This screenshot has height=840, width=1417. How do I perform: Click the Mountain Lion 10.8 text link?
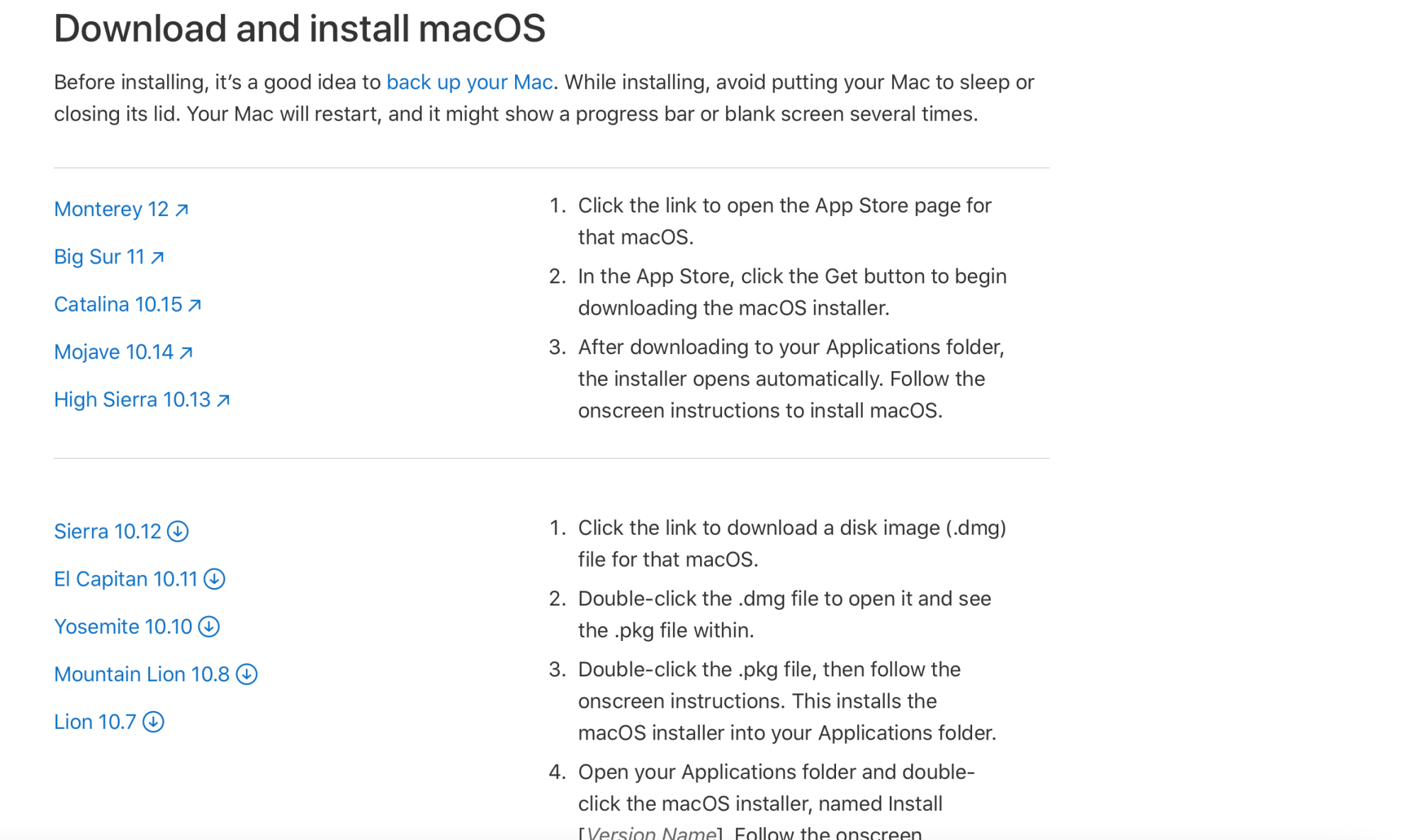142,674
